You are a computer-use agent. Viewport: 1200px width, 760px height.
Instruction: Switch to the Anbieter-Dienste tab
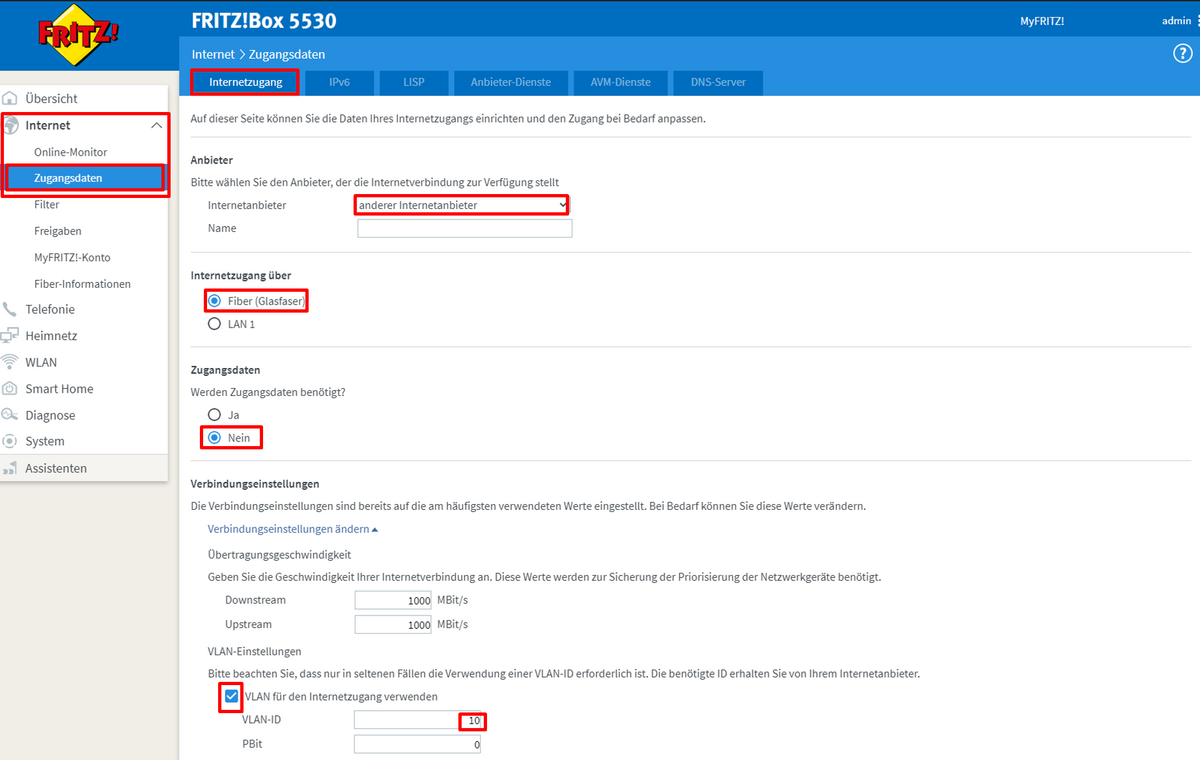pyautogui.click(x=510, y=82)
